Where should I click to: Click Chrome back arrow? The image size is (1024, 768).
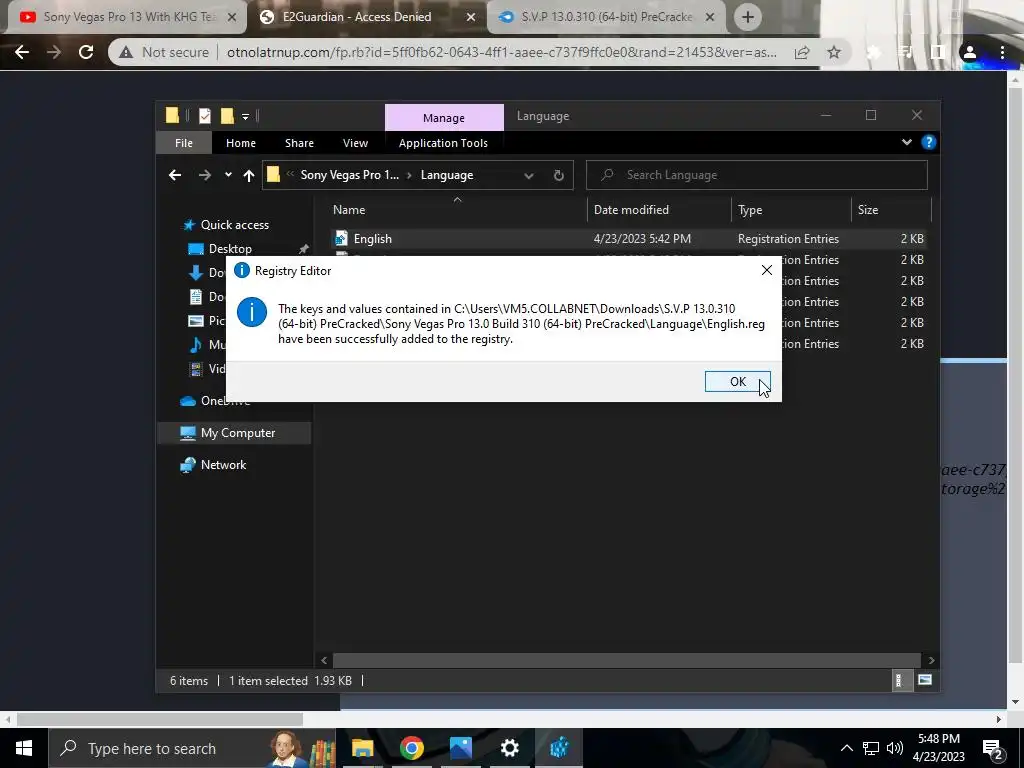[x=22, y=52]
